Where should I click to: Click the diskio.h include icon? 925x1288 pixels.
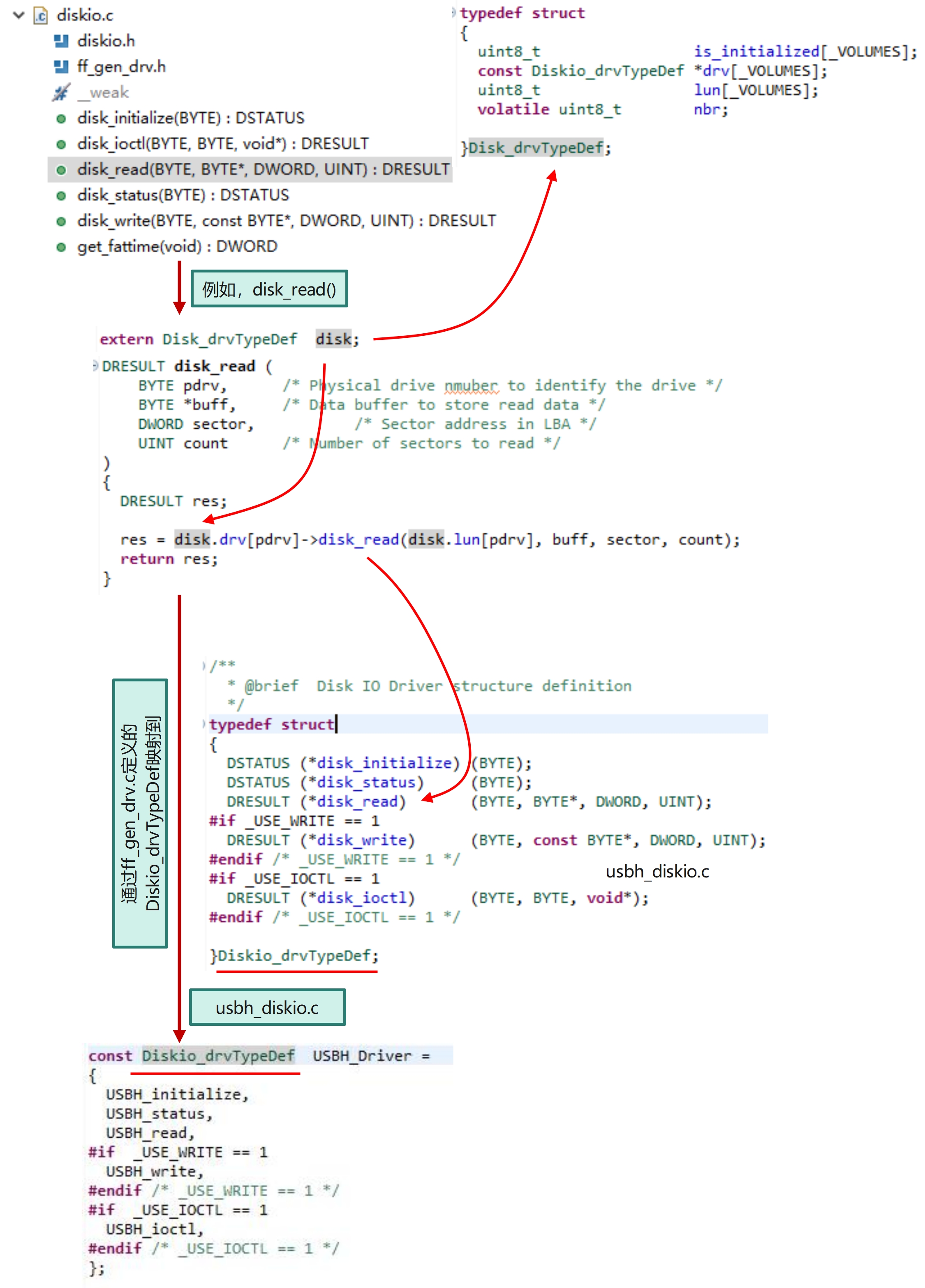61,41
